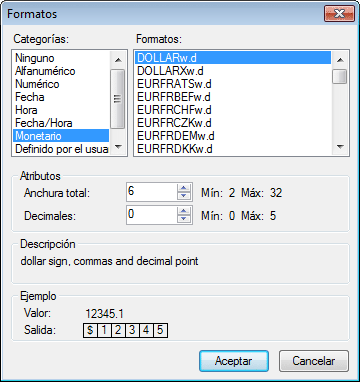Choose the EURFRCZKw.d format
The image size is (360, 382).
pos(233,123)
